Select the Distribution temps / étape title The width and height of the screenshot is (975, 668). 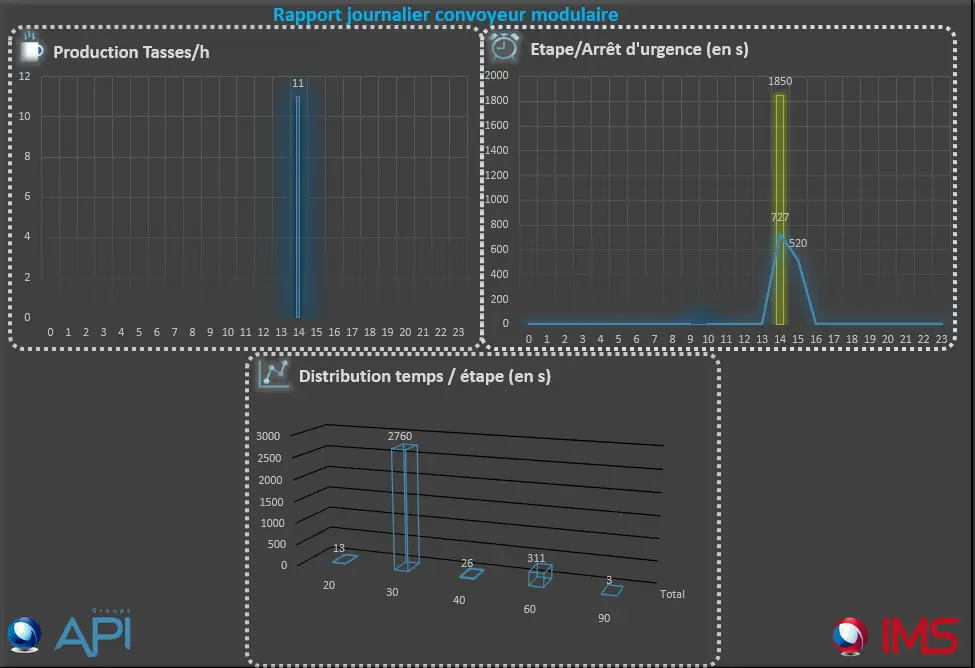coord(425,376)
